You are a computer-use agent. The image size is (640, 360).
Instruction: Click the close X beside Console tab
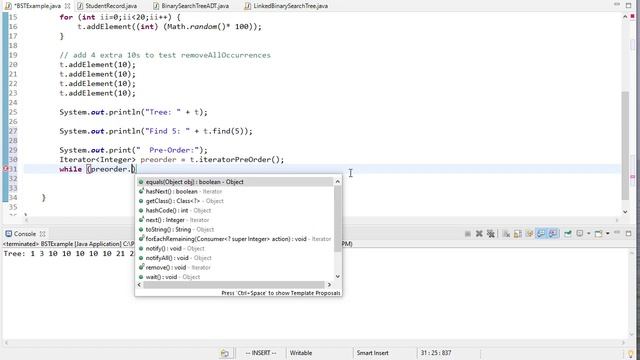pos(42,234)
